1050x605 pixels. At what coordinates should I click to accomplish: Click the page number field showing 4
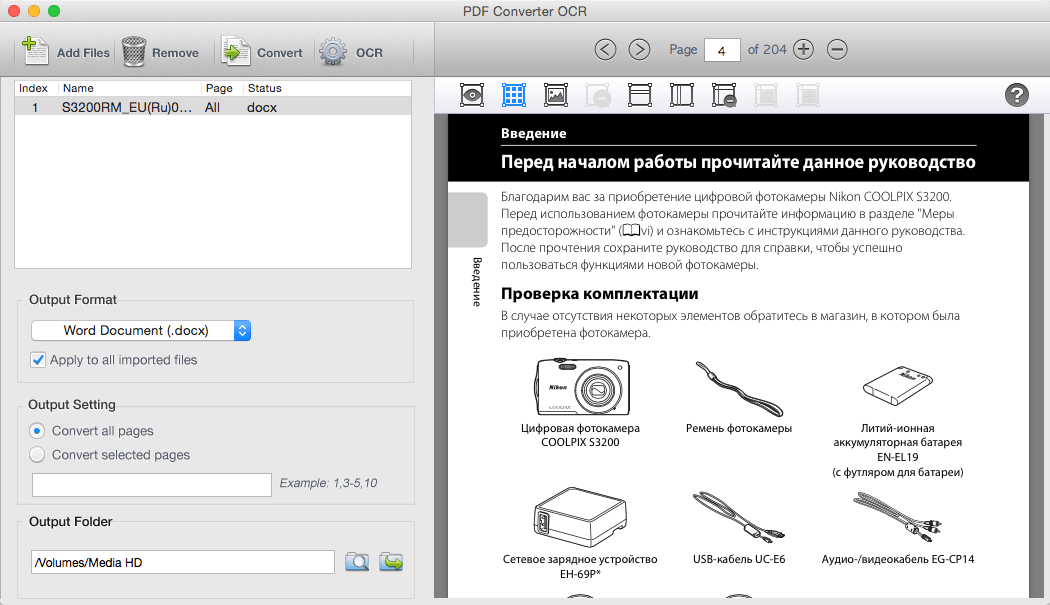pyautogui.click(x=722, y=50)
